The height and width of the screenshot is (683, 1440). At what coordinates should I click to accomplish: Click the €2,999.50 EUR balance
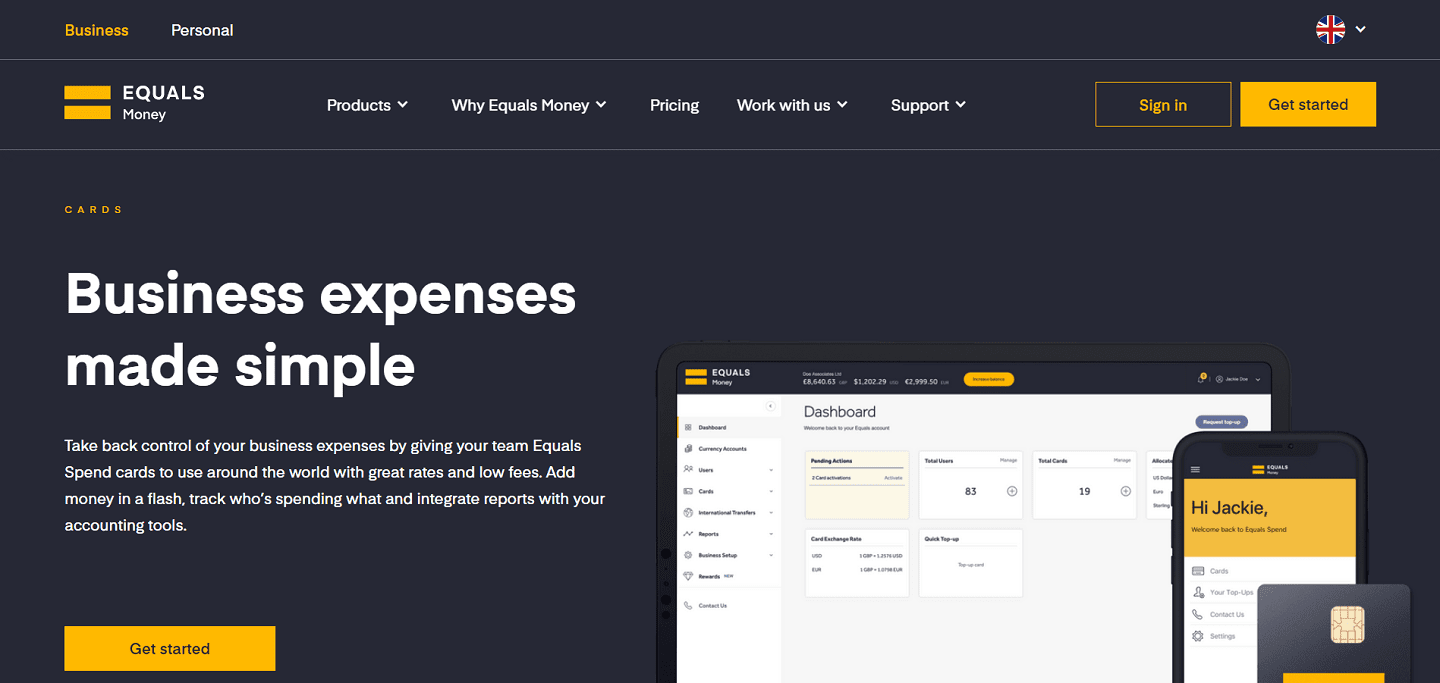(927, 381)
